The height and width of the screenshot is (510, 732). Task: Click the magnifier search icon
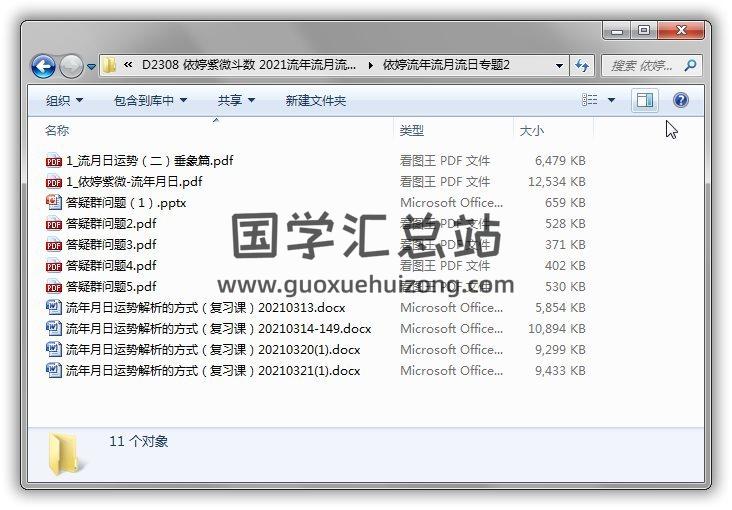coord(690,65)
